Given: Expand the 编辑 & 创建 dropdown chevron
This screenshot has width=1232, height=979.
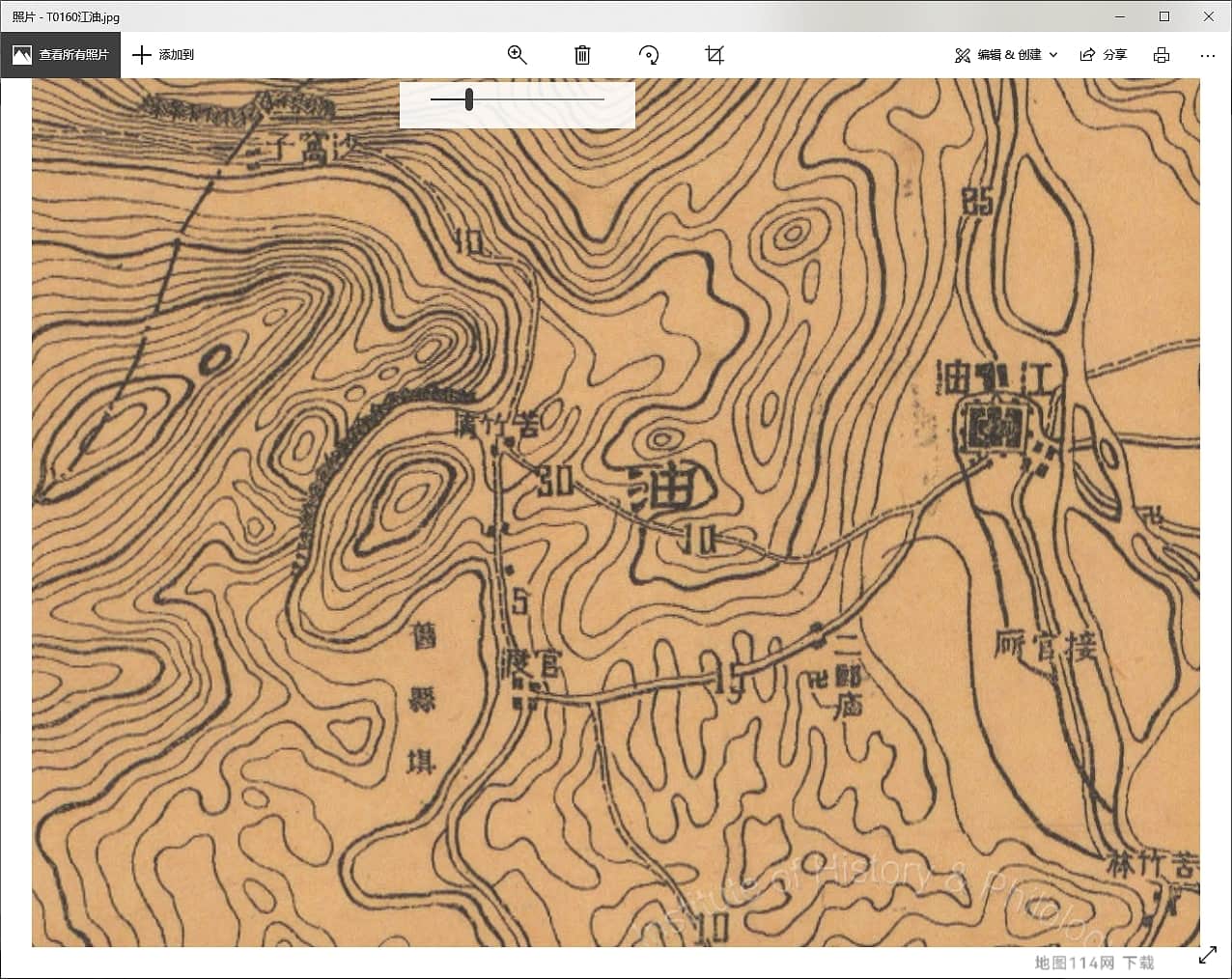Looking at the screenshot, I should [x=1053, y=55].
